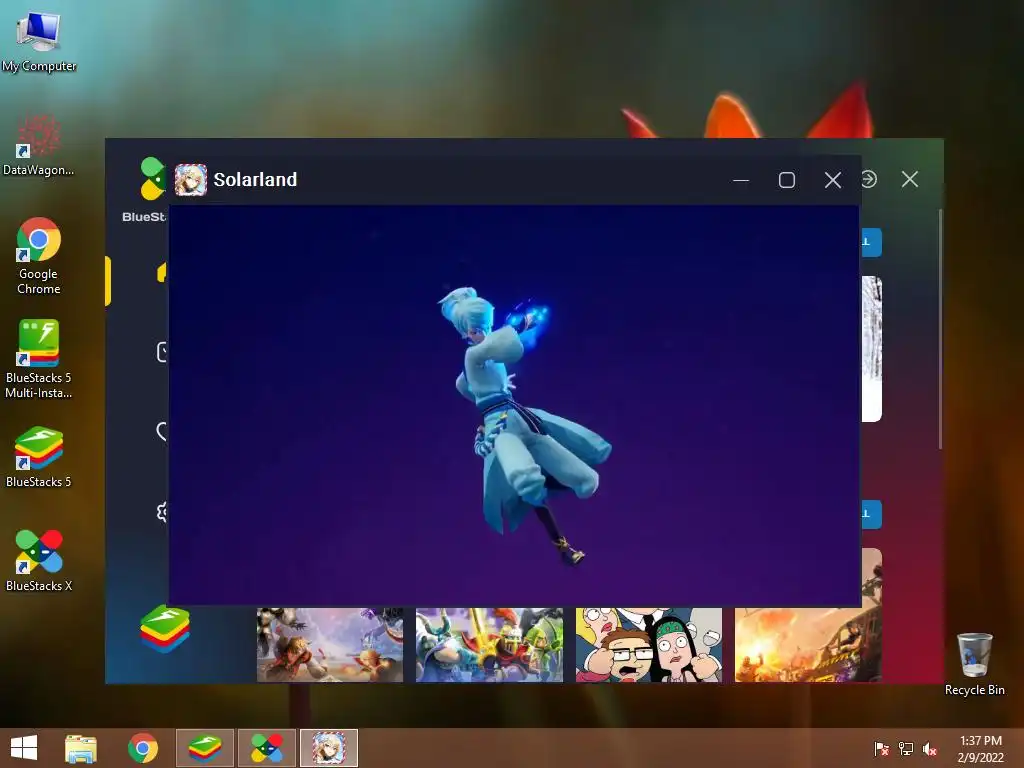Open DataWagon desktop shortcut
The height and width of the screenshot is (768, 1024).
[39, 145]
